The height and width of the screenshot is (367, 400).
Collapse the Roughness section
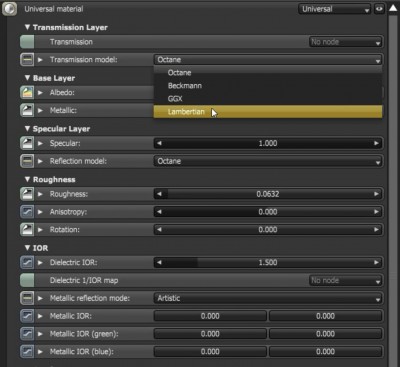point(27,179)
